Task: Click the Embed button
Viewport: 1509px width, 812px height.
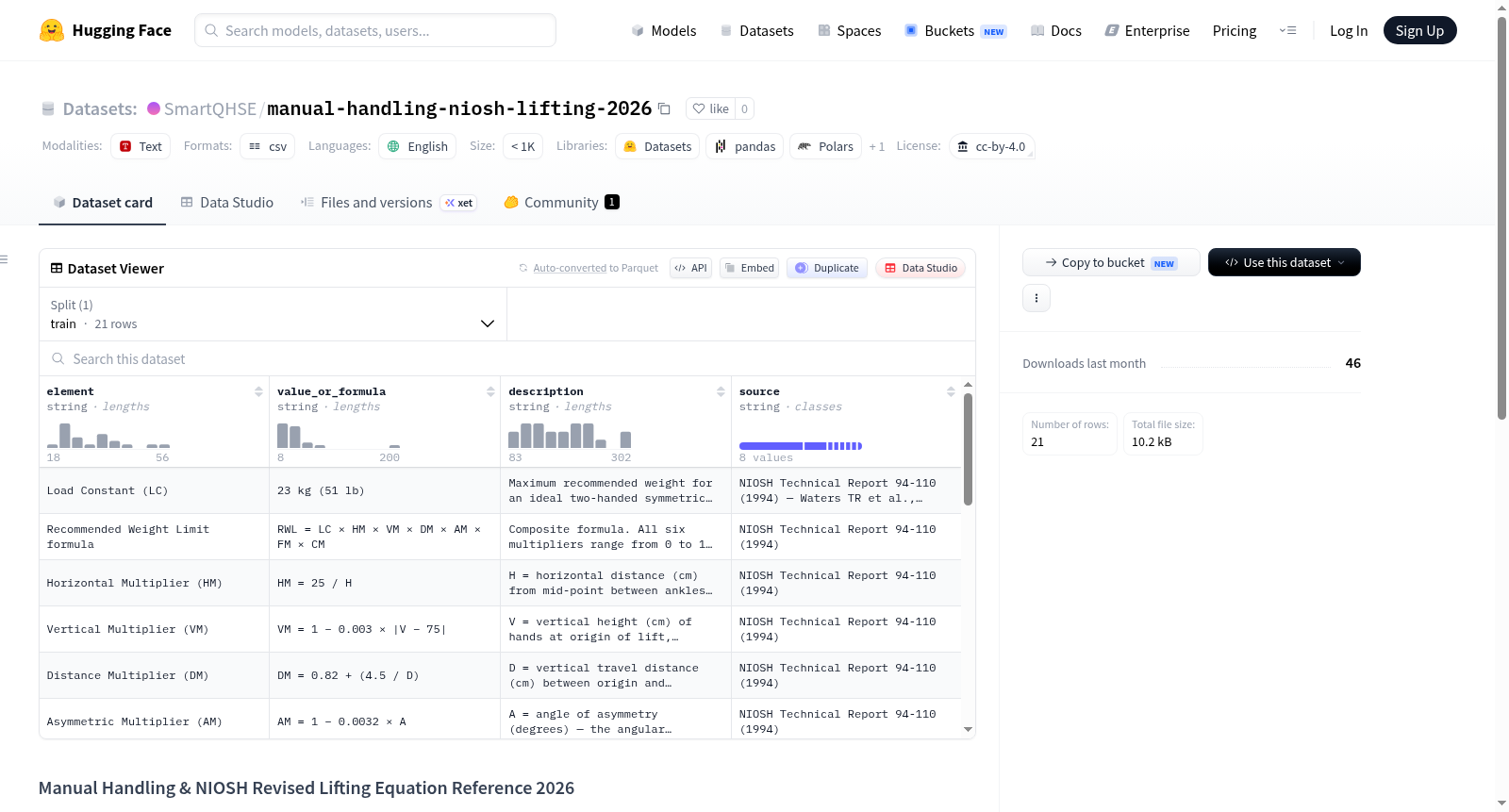Action: pos(749,268)
